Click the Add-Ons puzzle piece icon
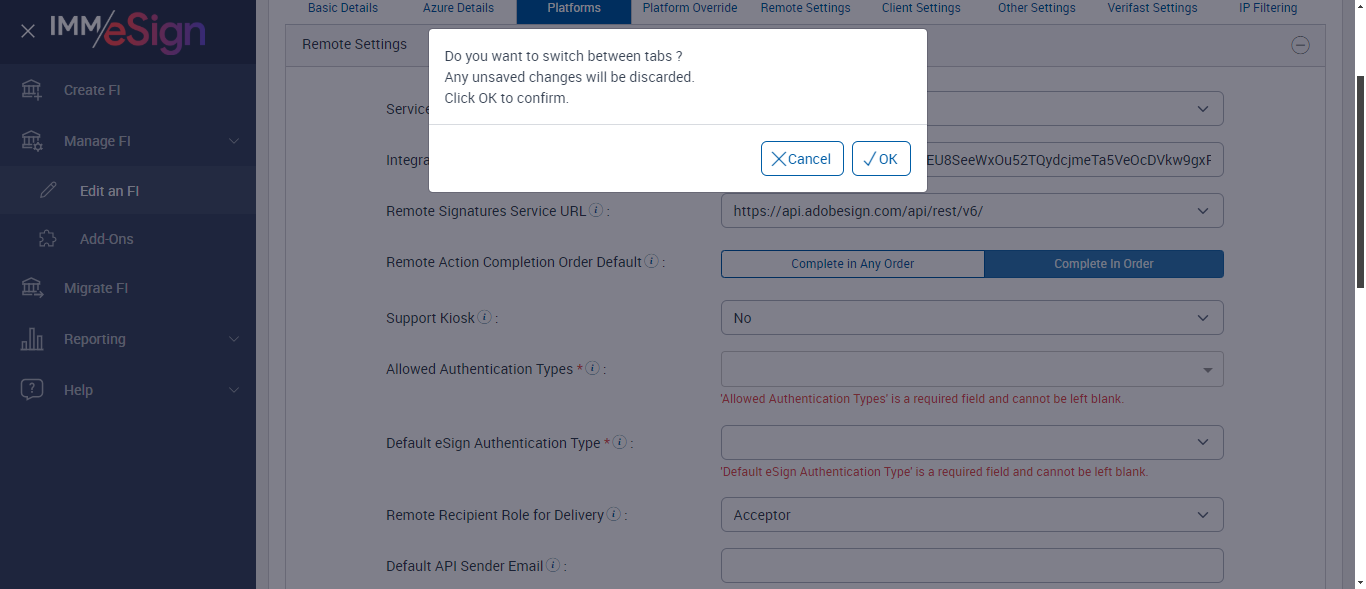 (48, 239)
